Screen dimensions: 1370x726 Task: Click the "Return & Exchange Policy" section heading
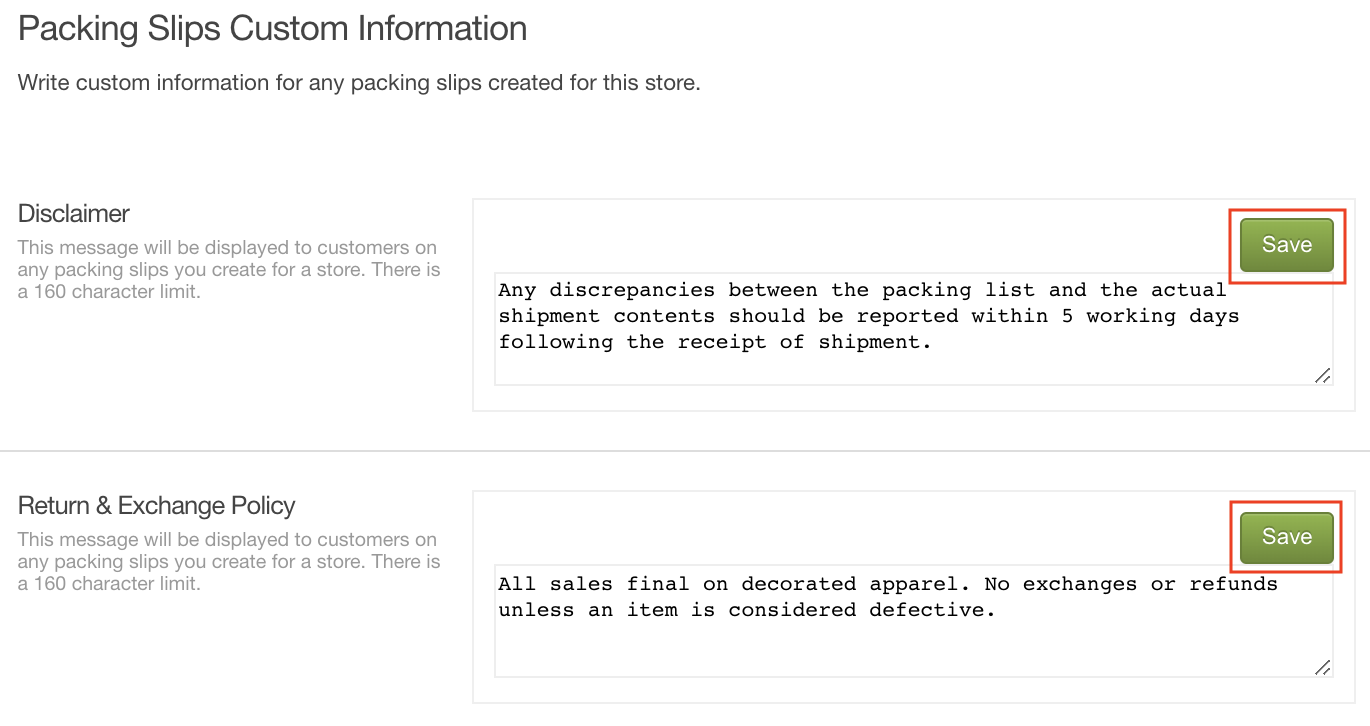(157, 506)
